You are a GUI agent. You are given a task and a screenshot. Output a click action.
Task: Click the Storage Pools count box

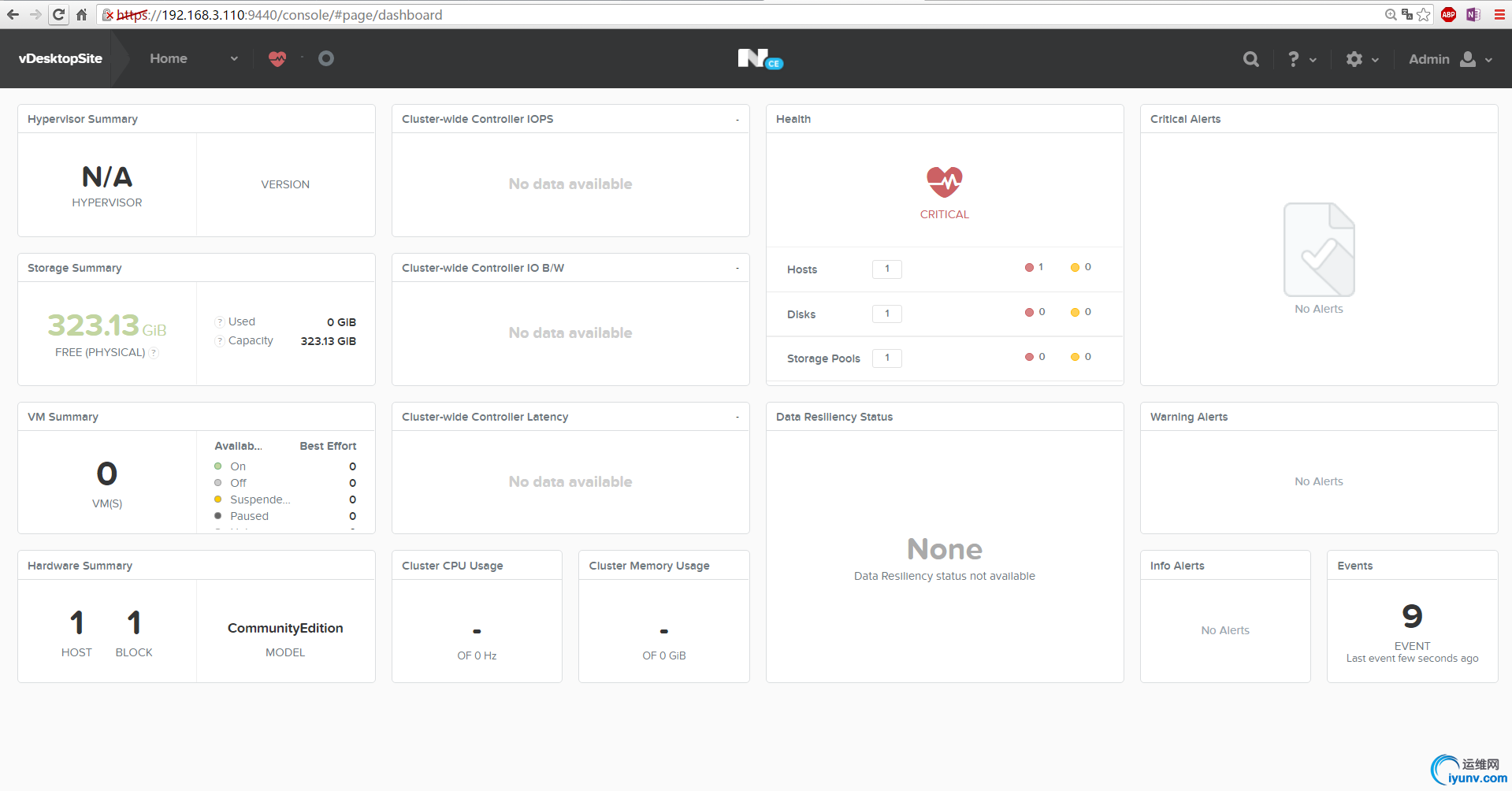(x=887, y=358)
